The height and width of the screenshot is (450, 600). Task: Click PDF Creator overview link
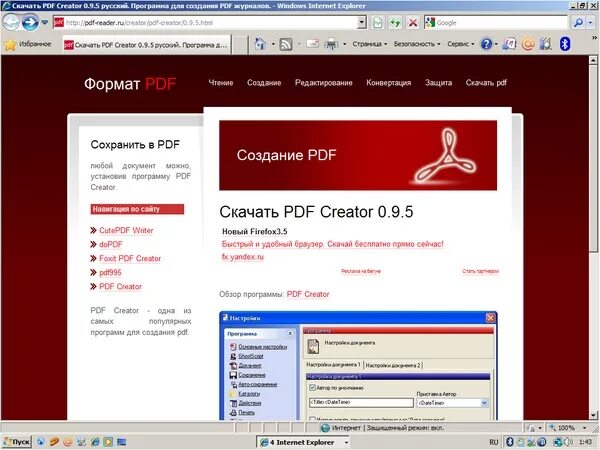[308, 294]
